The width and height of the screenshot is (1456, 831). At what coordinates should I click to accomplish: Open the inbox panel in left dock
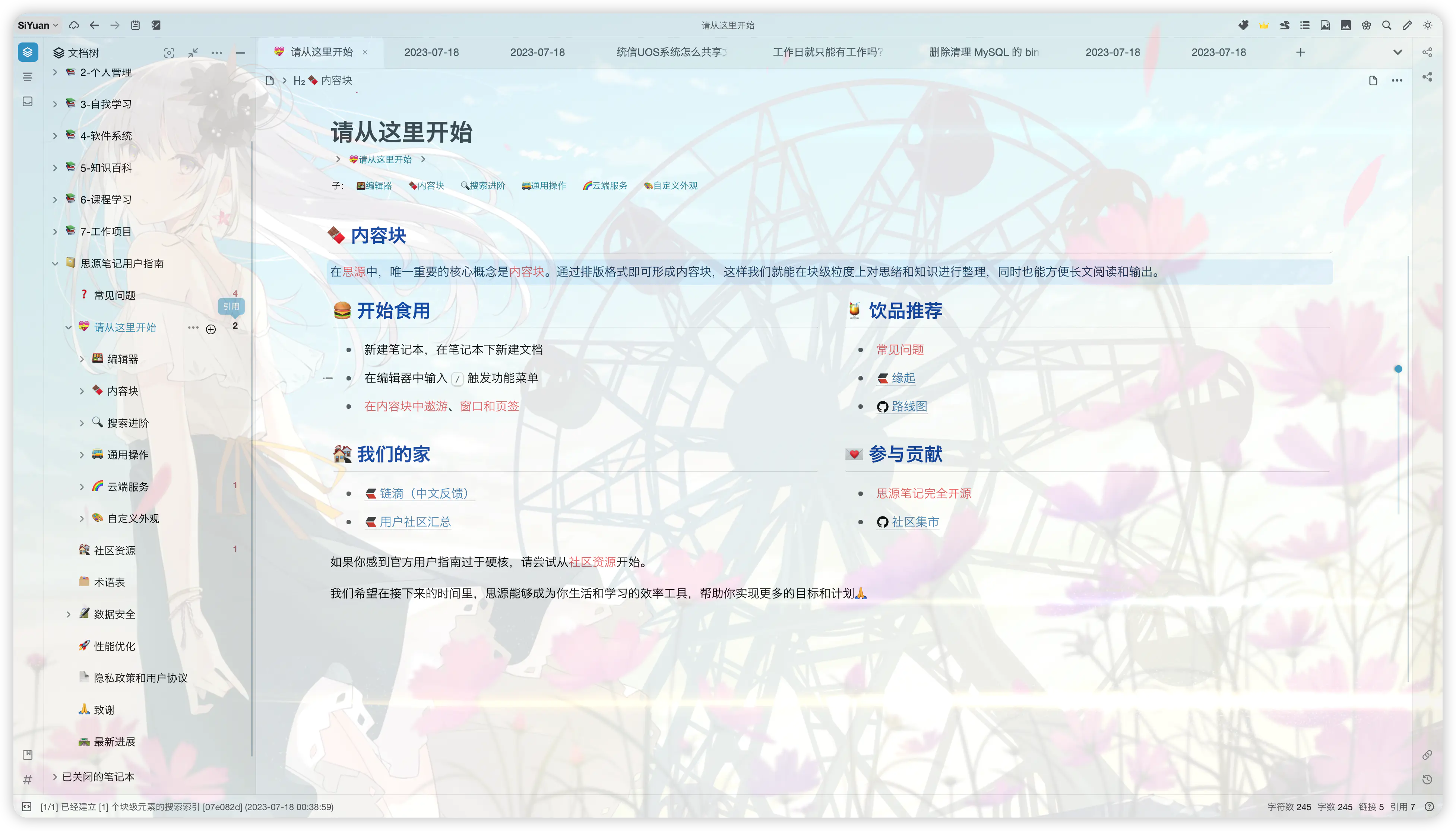pyautogui.click(x=28, y=102)
